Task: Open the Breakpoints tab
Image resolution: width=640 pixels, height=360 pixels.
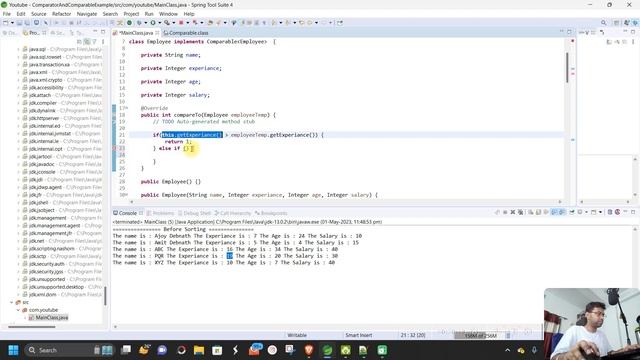Action: point(271,213)
